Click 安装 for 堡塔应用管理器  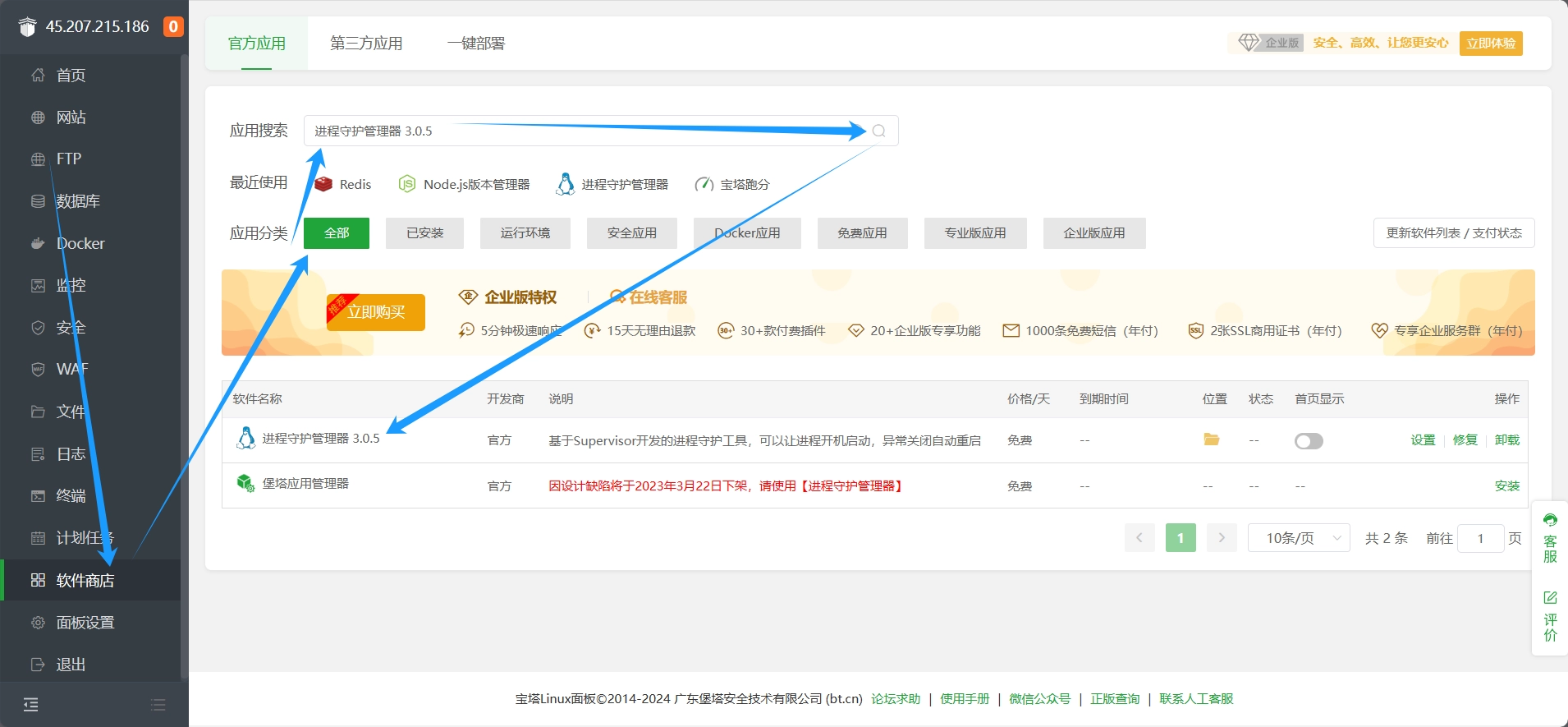click(x=1506, y=486)
